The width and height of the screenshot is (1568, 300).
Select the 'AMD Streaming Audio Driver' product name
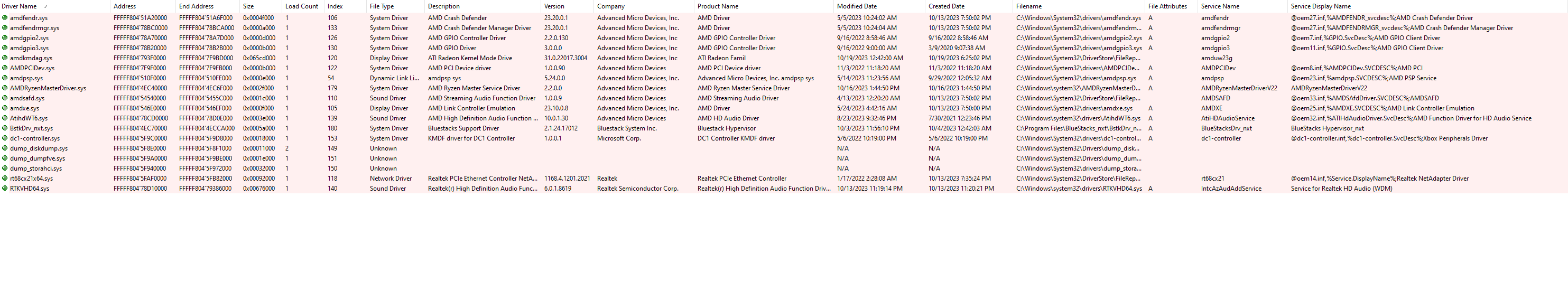click(x=738, y=98)
